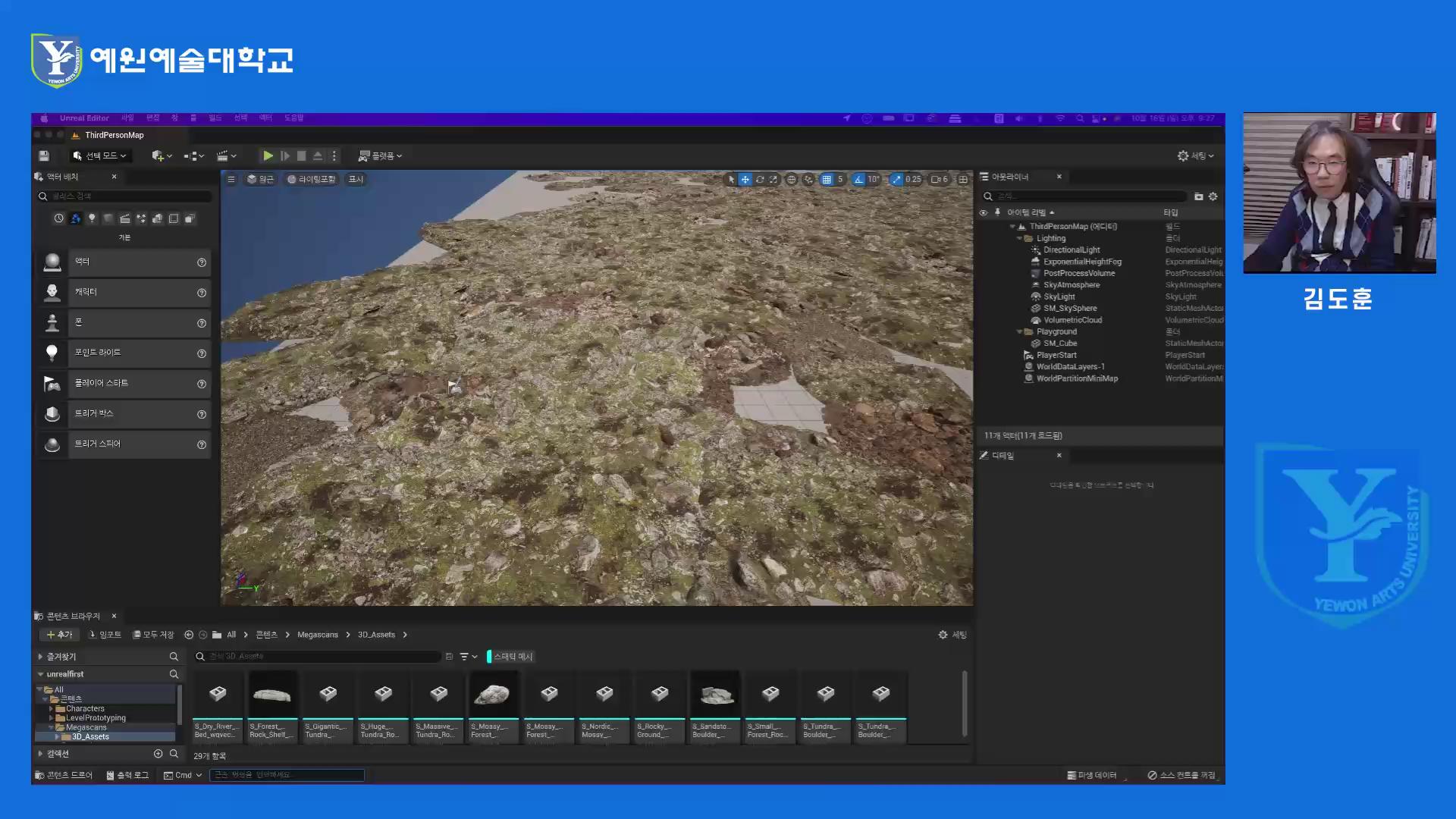Click the Save All button in Content Browser
The height and width of the screenshot is (819, 1456).
click(153, 635)
